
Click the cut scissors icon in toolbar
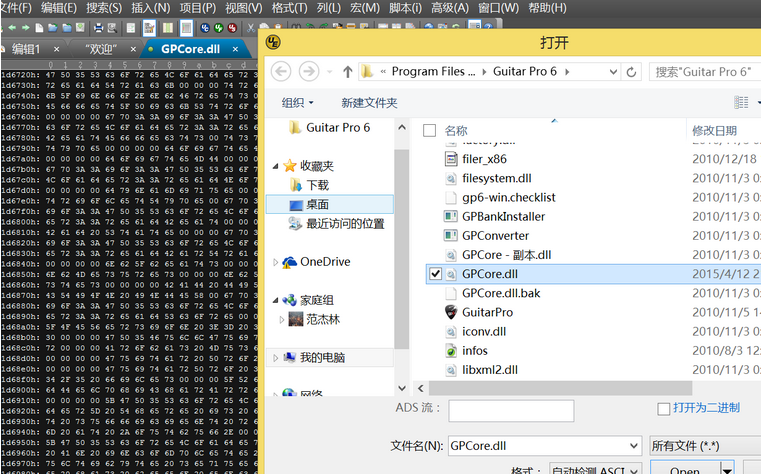pyautogui.click(x=251, y=28)
